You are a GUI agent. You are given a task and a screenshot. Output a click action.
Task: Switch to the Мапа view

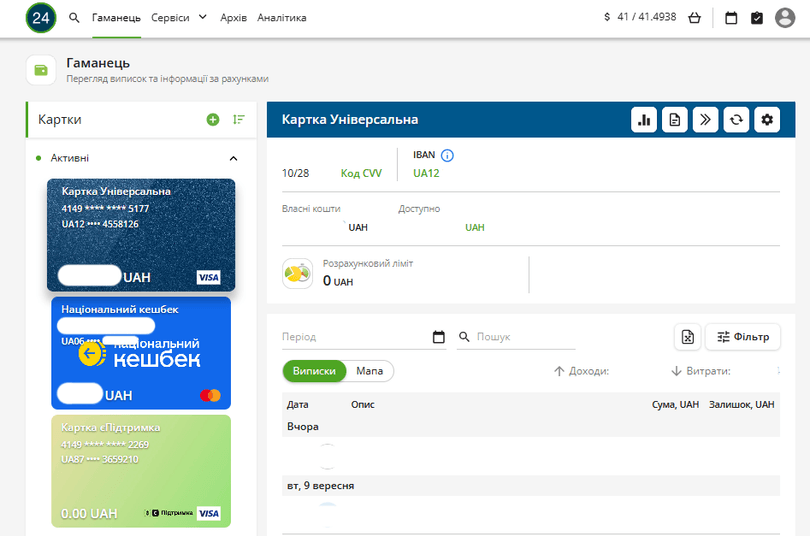tap(370, 371)
